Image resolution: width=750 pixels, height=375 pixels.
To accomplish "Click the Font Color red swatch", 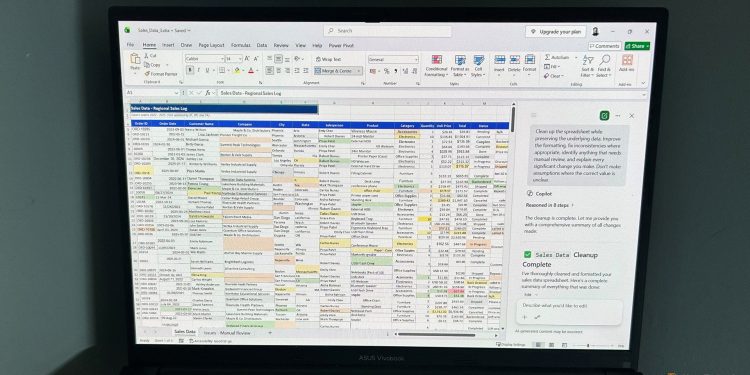I will [x=251, y=70].
